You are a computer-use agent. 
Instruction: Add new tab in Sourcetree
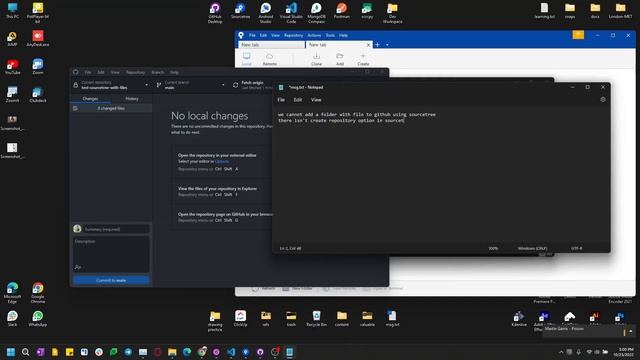point(377,44)
